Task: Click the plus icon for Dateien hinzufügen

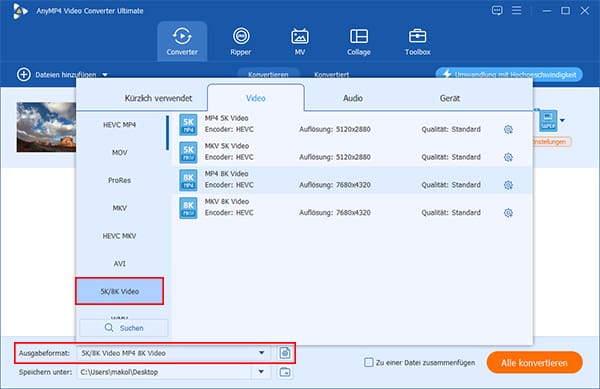Action: pyautogui.click(x=24, y=75)
